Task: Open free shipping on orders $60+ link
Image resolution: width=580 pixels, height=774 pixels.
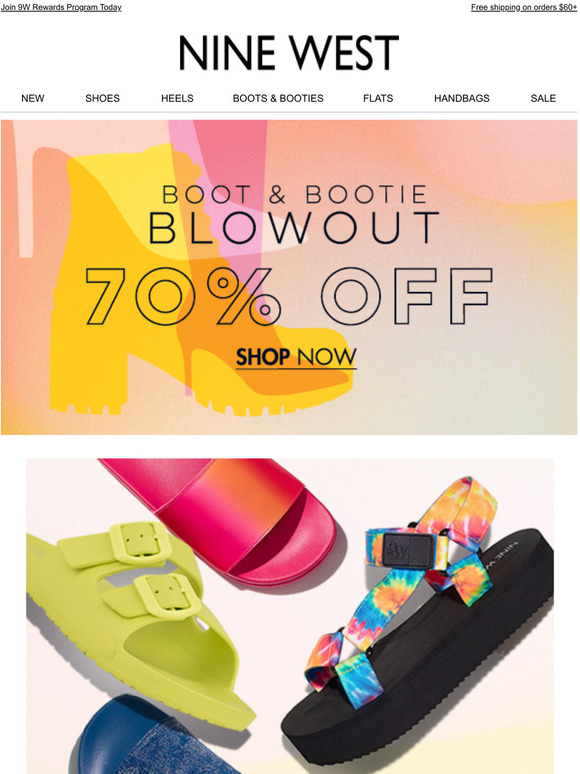Action: (524, 7)
